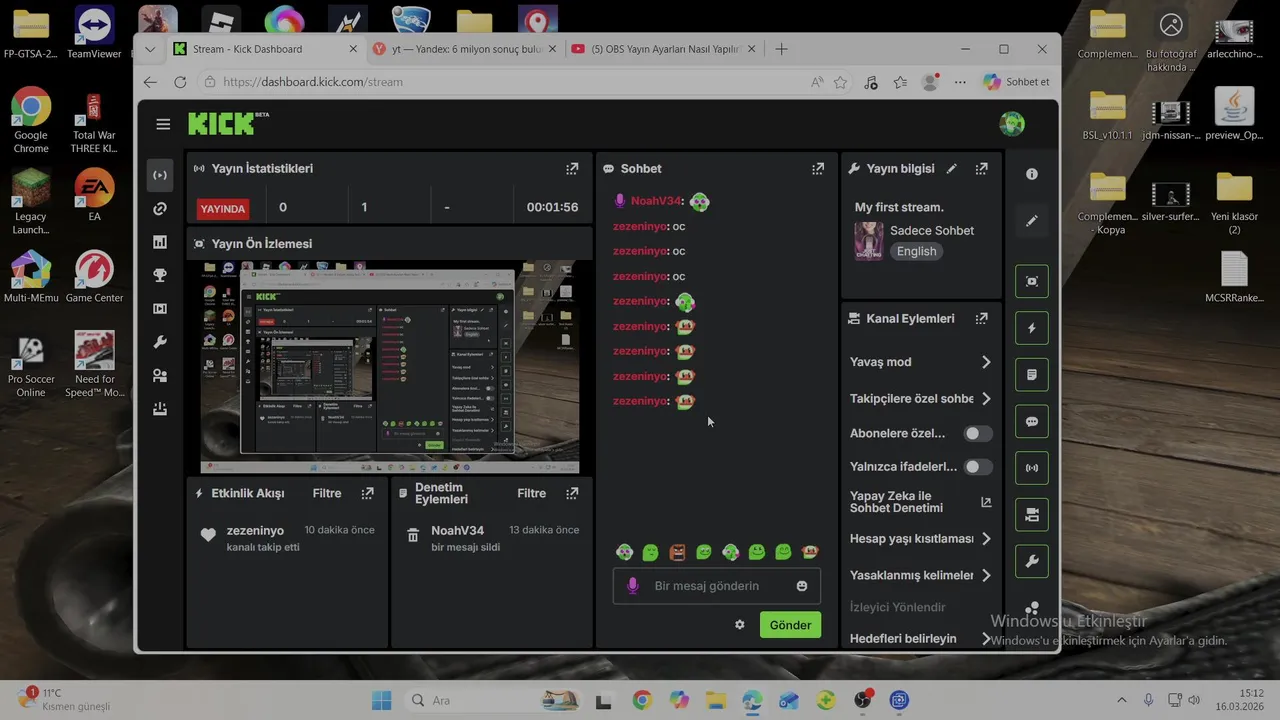Open the profile avatar in Kick header
The height and width of the screenshot is (720, 1280).
click(x=1012, y=124)
